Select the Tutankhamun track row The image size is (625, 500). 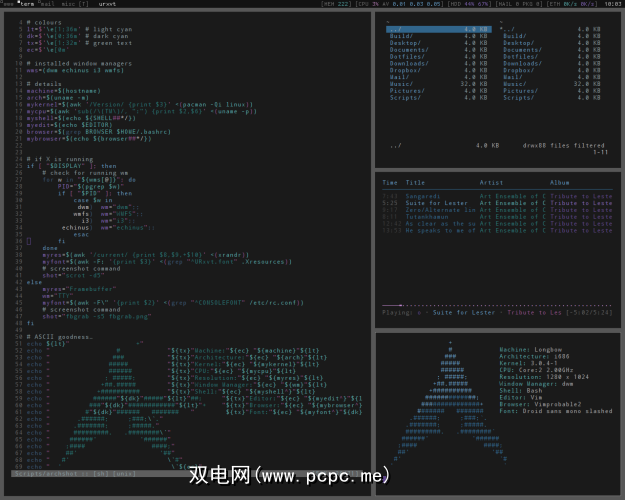coord(497,217)
